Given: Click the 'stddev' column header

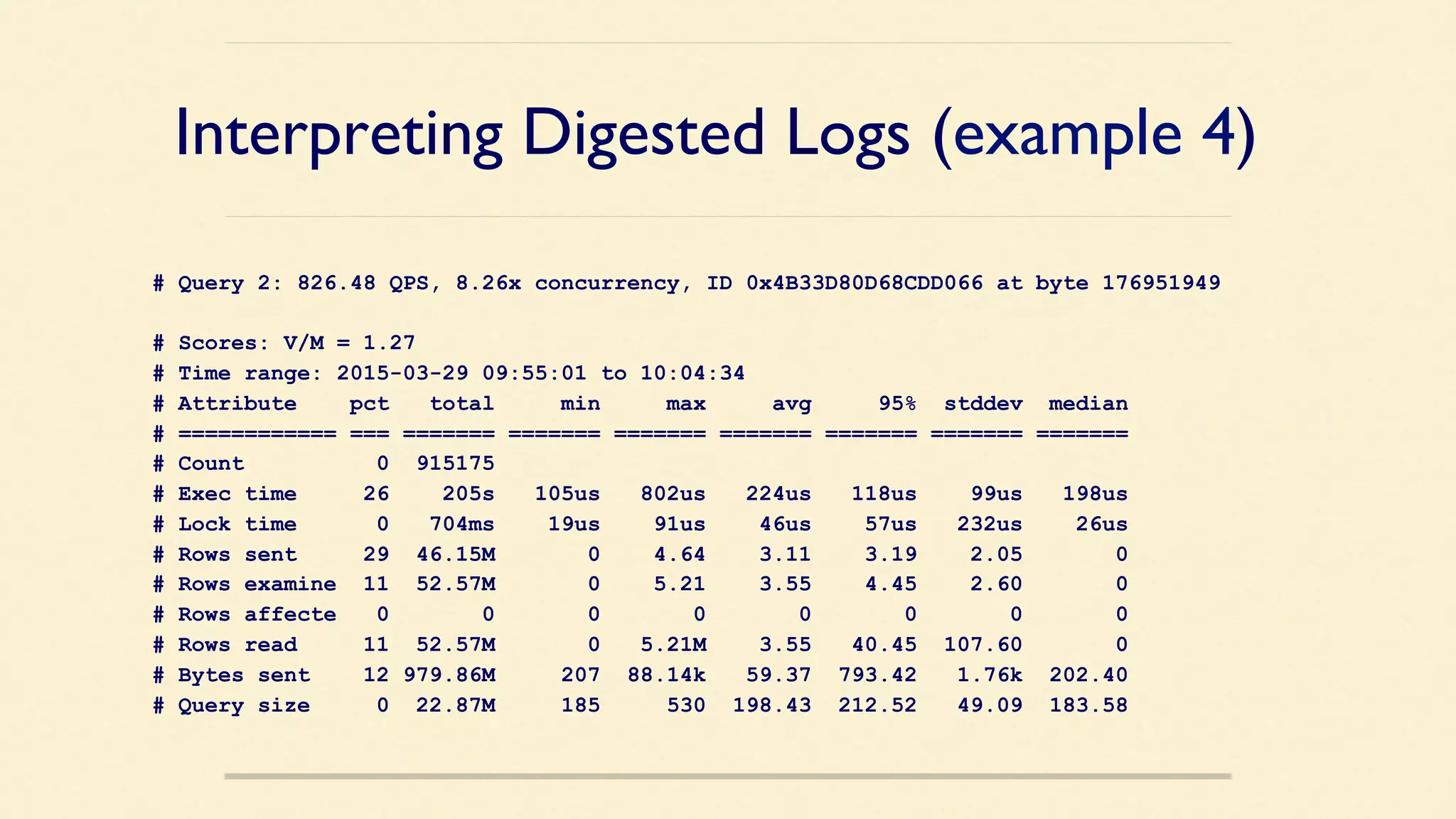Looking at the screenshot, I should 983,404.
